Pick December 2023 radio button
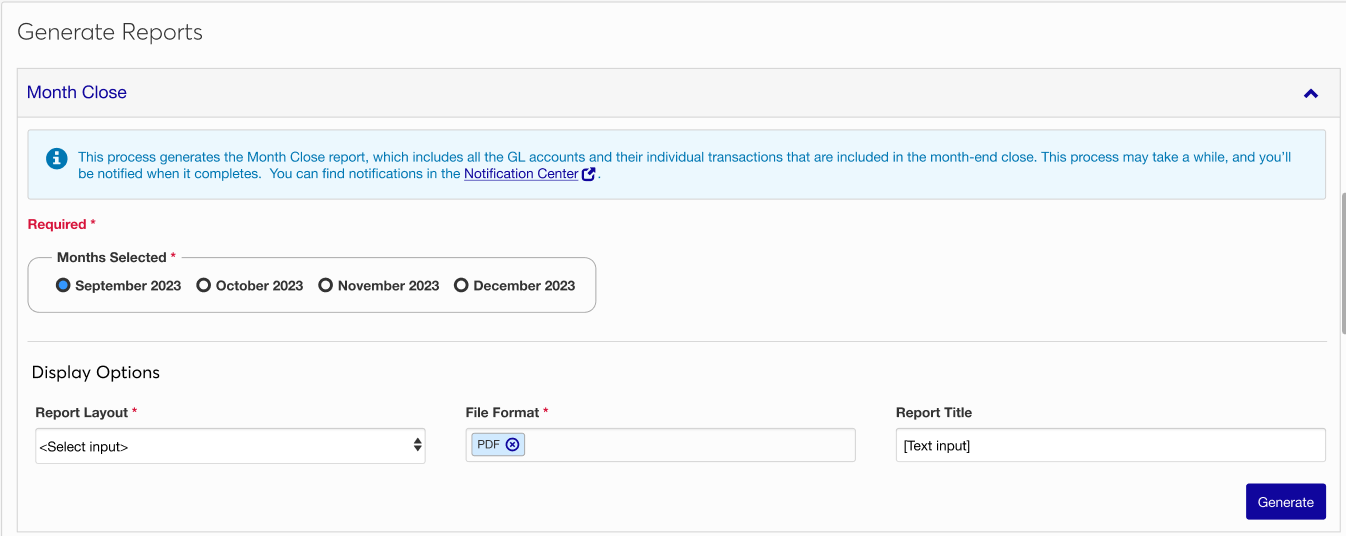This screenshot has height=536, width=1346. (461, 285)
